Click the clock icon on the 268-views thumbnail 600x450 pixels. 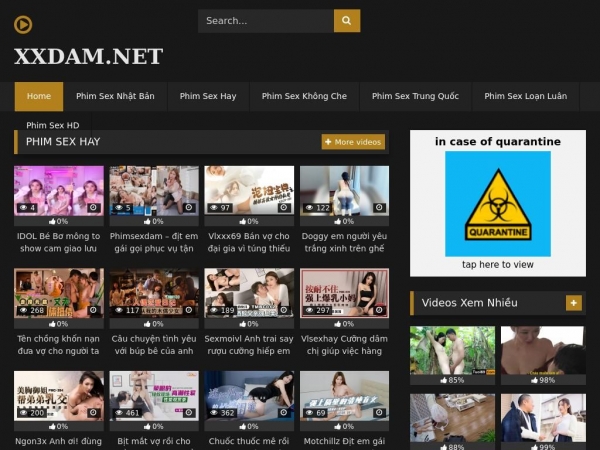tap(93, 310)
